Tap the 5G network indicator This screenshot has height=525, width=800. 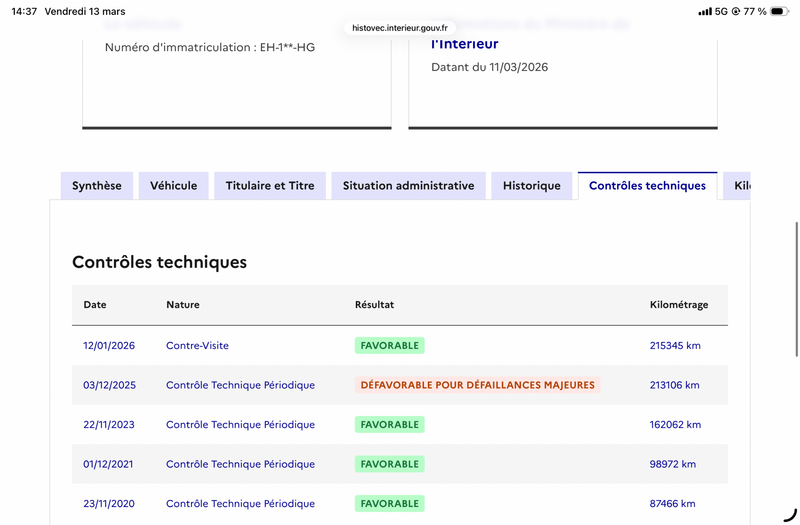(x=721, y=11)
